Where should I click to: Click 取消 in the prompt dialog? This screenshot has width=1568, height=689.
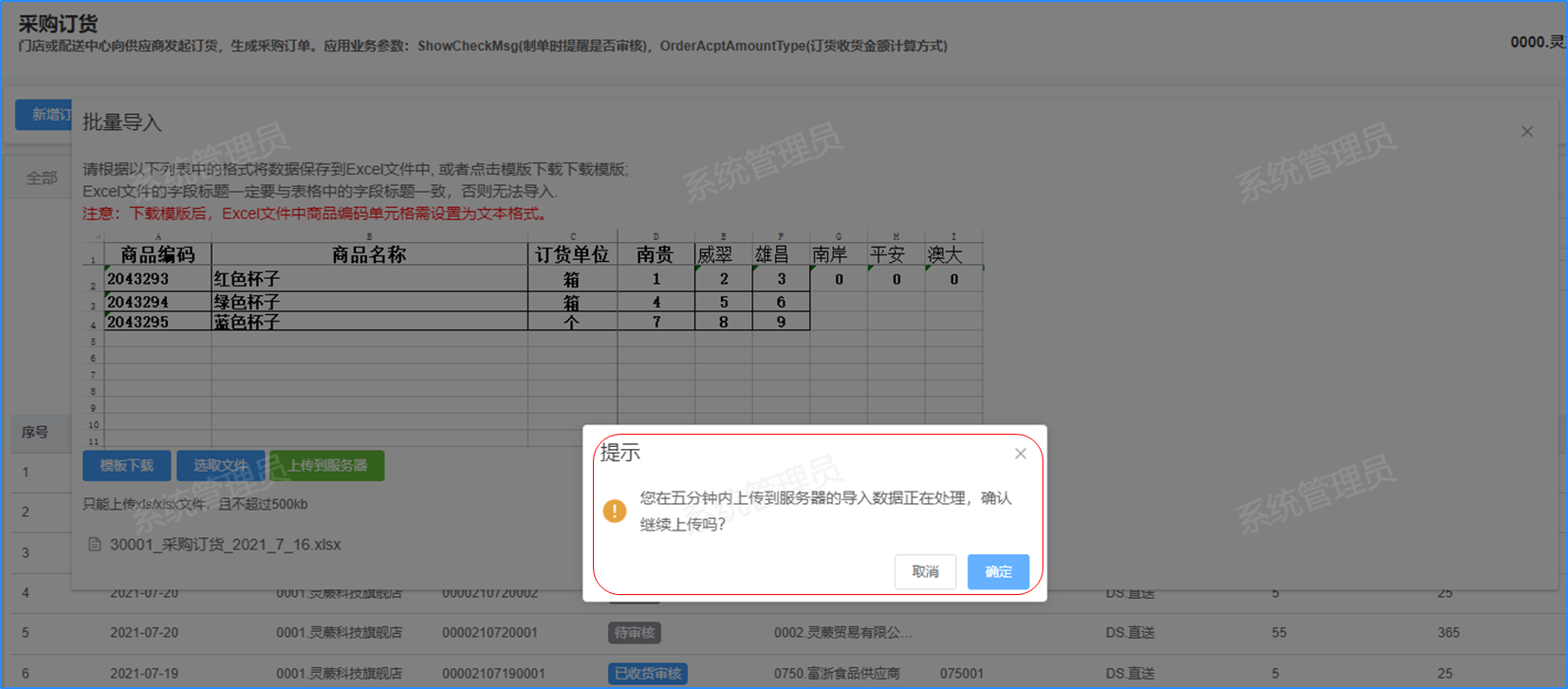tap(925, 571)
